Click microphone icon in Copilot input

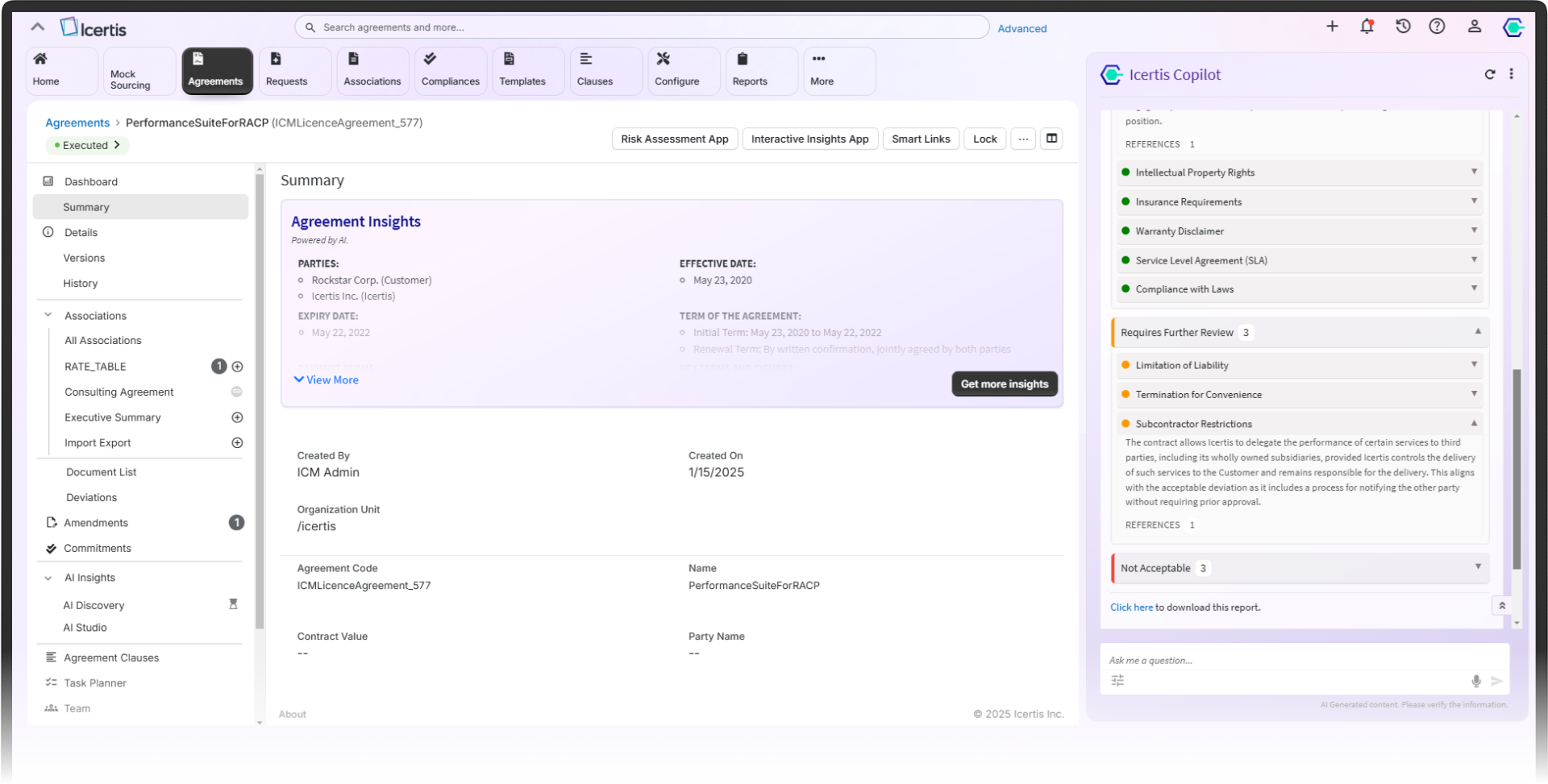click(1476, 682)
